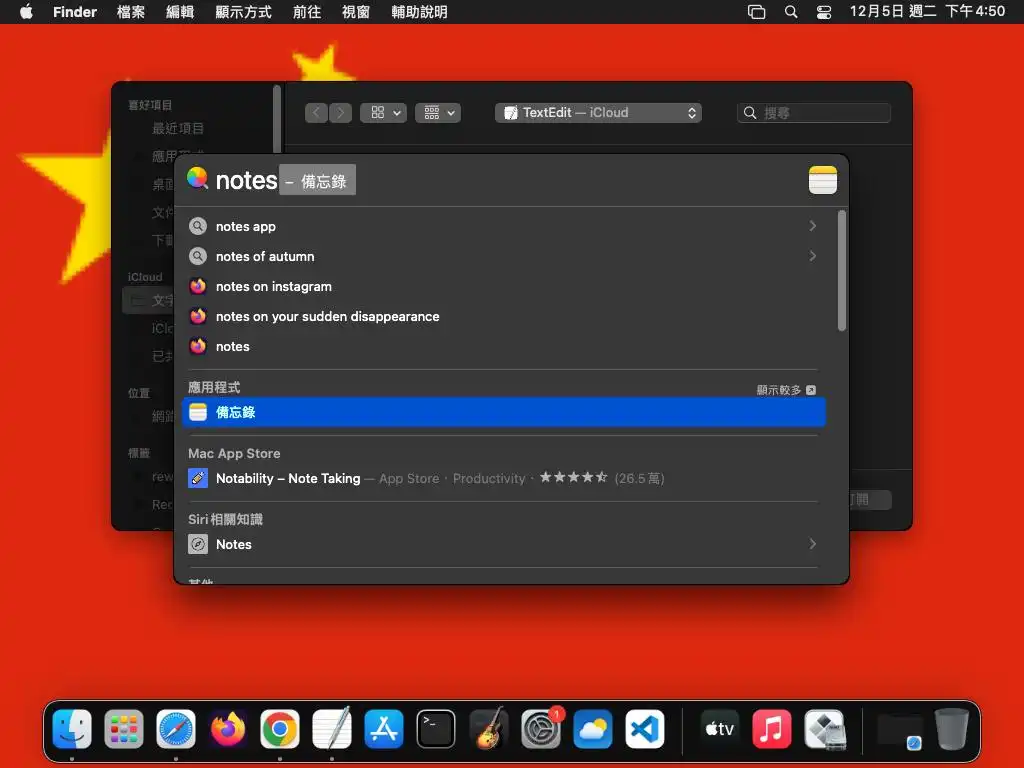Open the Finder menu

tap(74, 12)
